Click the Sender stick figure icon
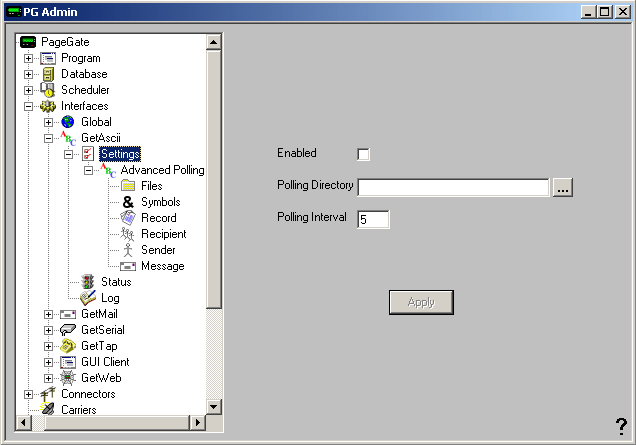 (x=128, y=250)
